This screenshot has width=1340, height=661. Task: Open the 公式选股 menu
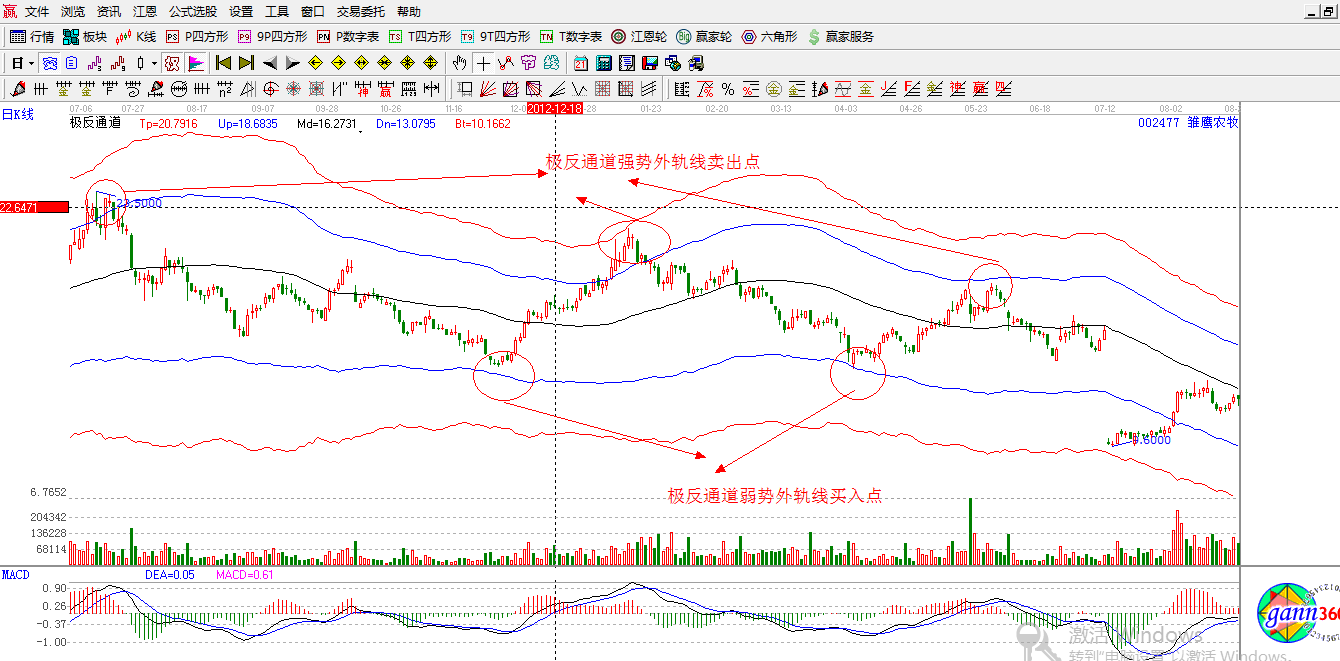pyautogui.click(x=192, y=12)
